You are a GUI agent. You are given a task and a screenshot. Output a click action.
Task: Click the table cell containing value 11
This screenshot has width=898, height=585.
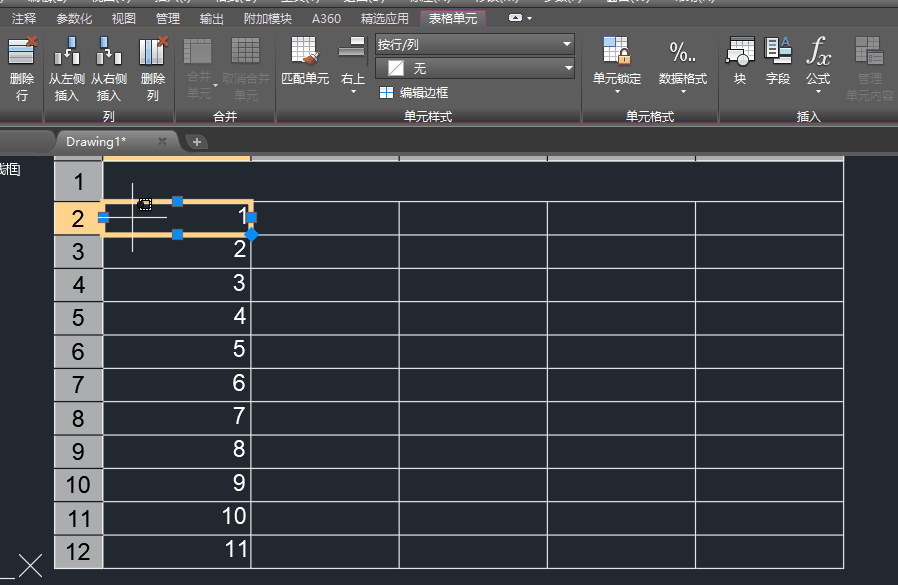point(177,549)
